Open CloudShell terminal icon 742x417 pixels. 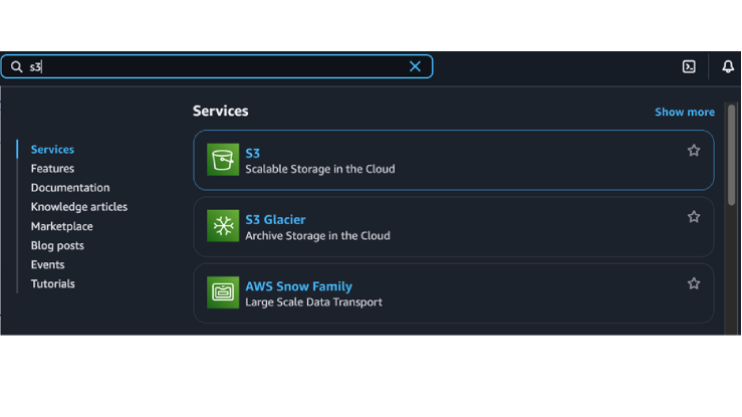[689, 67]
